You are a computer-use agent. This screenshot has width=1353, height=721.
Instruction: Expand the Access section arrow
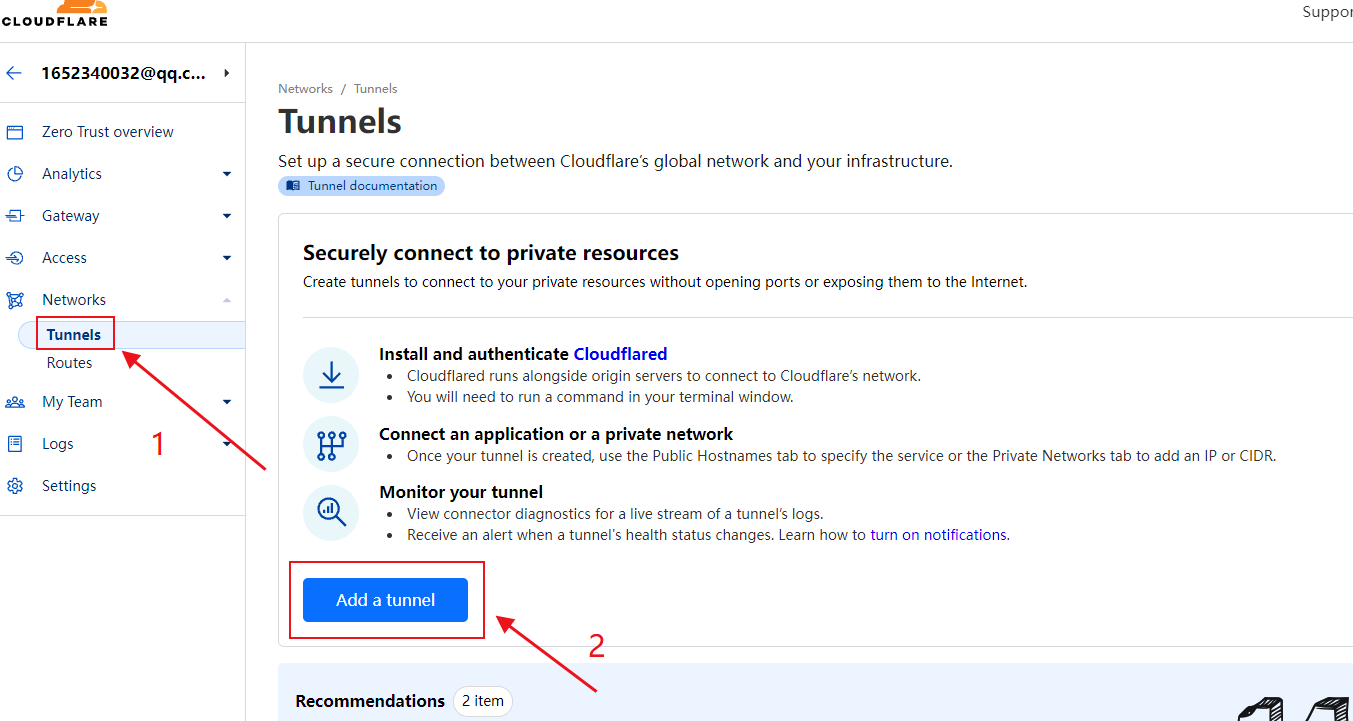click(227, 258)
